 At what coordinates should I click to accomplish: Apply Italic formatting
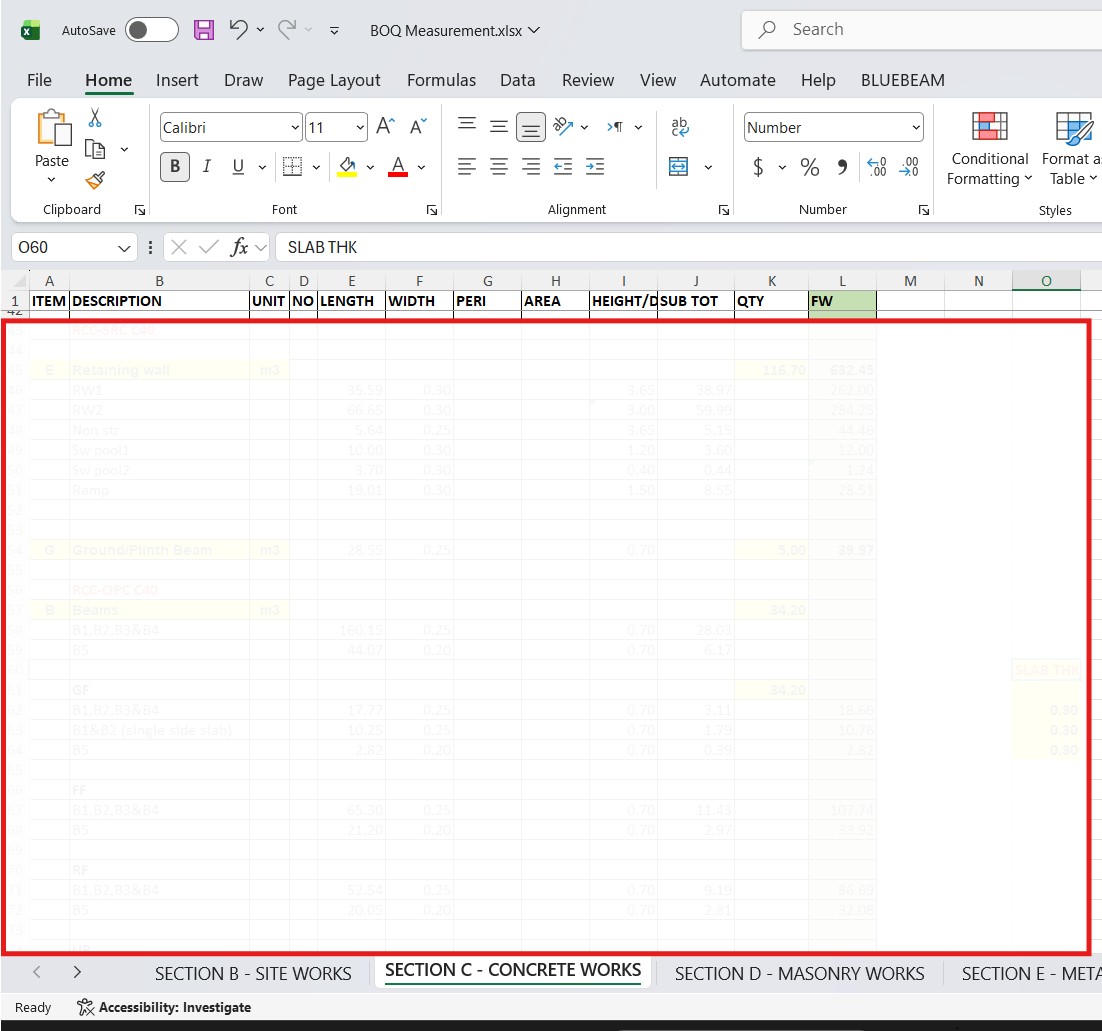pyautogui.click(x=207, y=167)
